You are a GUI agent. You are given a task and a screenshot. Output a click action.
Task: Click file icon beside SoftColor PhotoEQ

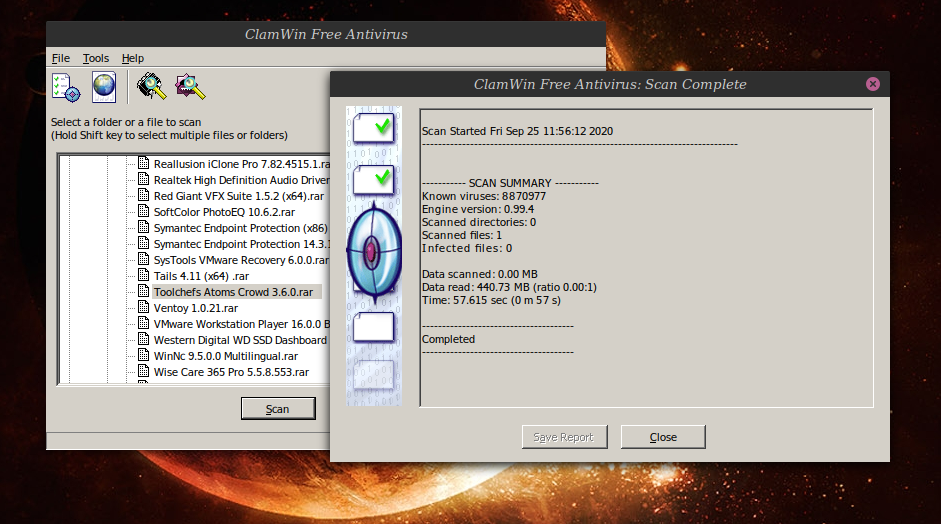(143, 211)
